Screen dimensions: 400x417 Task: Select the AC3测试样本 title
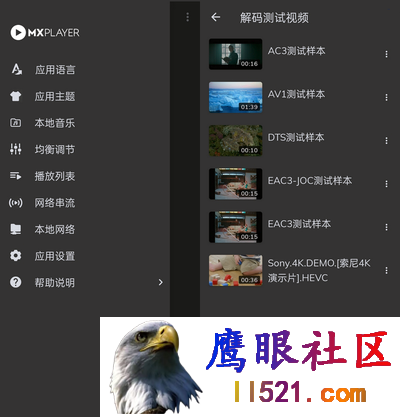pos(296,51)
